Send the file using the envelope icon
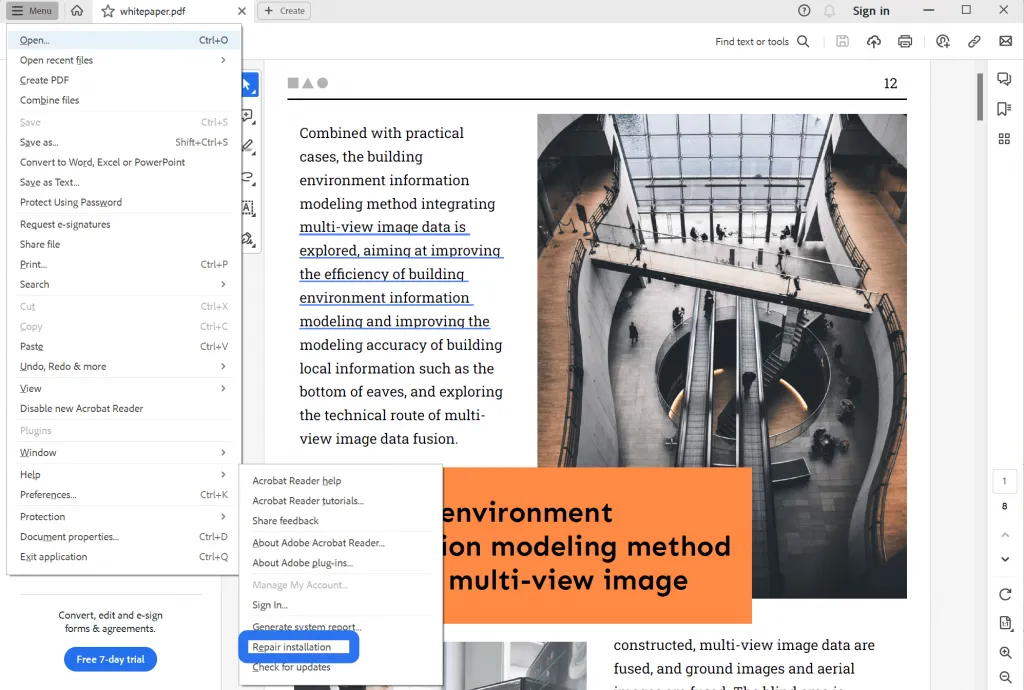The height and width of the screenshot is (690, 1024). [x=1004, y=41]
